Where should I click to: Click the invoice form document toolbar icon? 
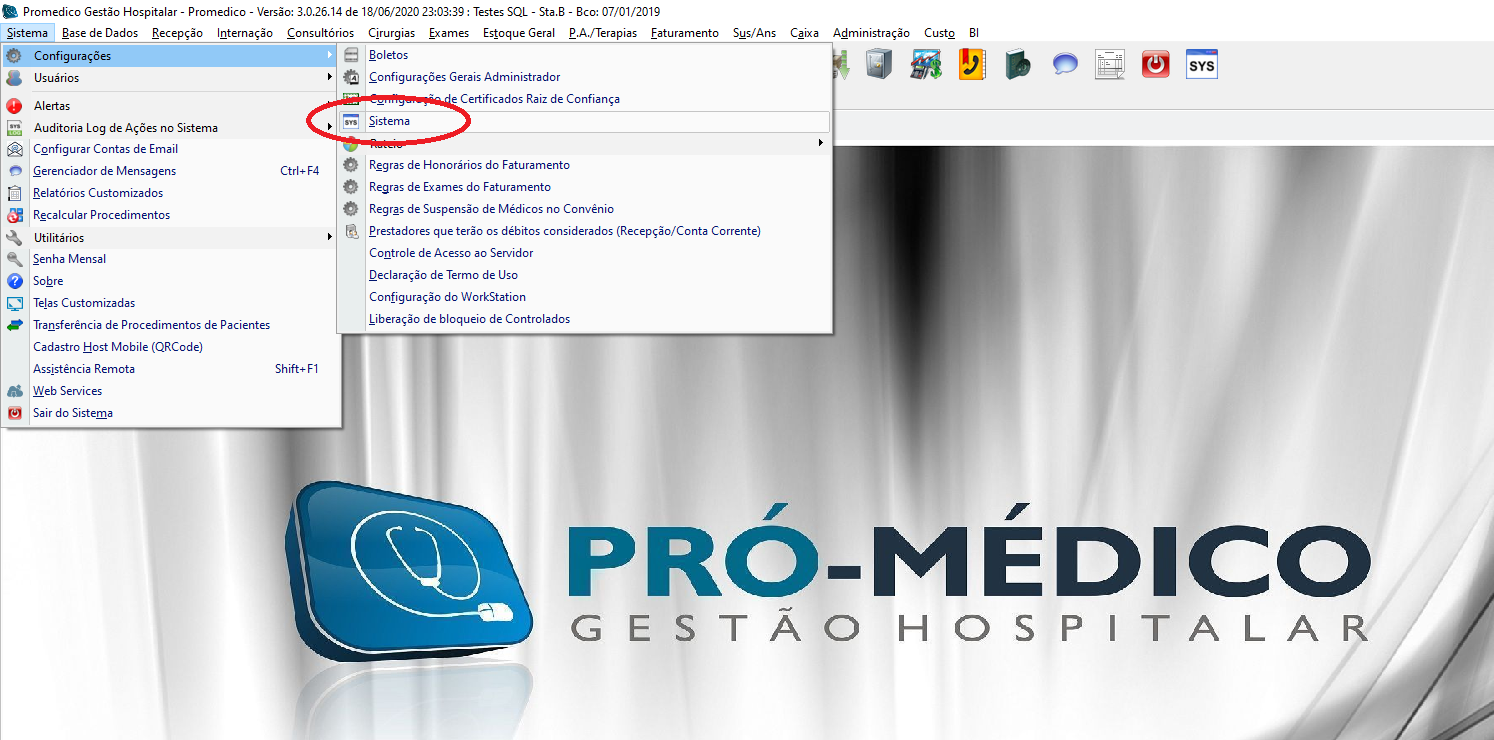1110,65
